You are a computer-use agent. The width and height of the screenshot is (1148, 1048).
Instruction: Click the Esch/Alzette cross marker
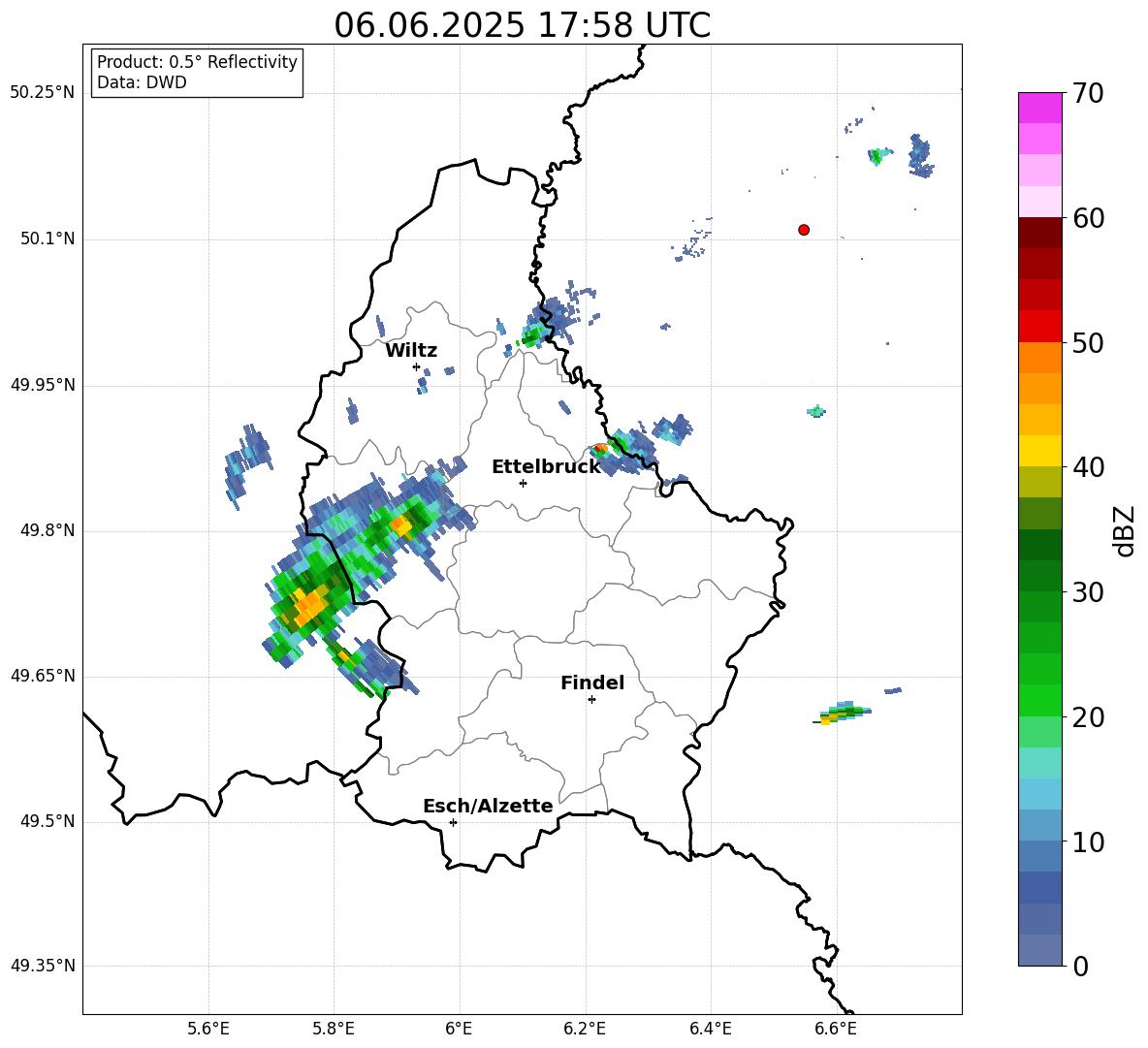click(453, 822)
